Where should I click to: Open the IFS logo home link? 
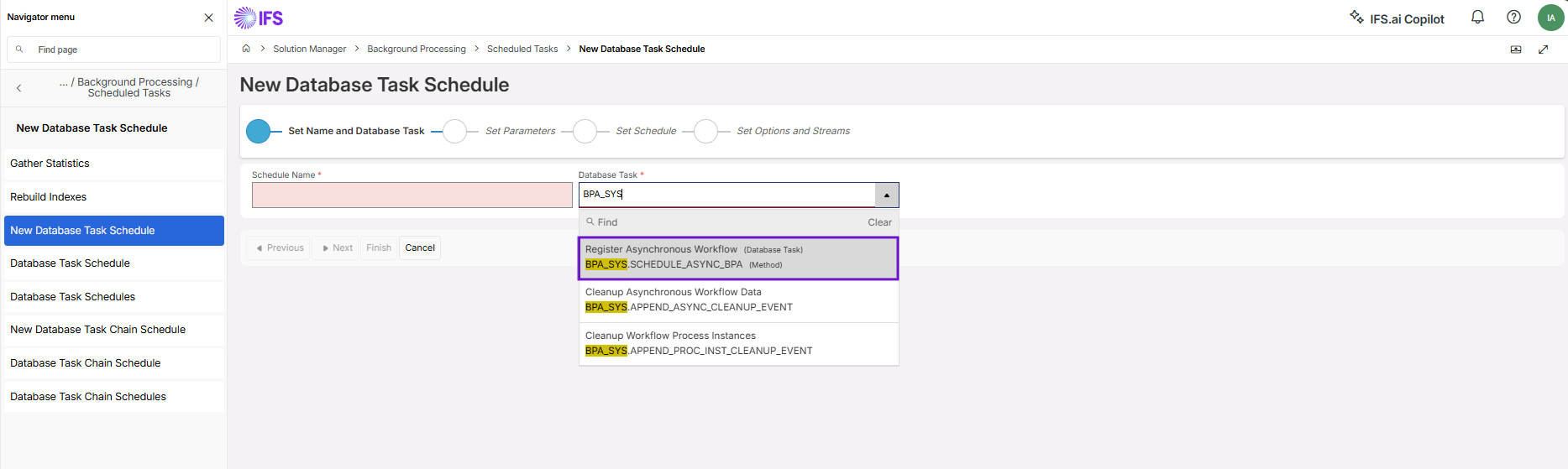coord(259,18)
